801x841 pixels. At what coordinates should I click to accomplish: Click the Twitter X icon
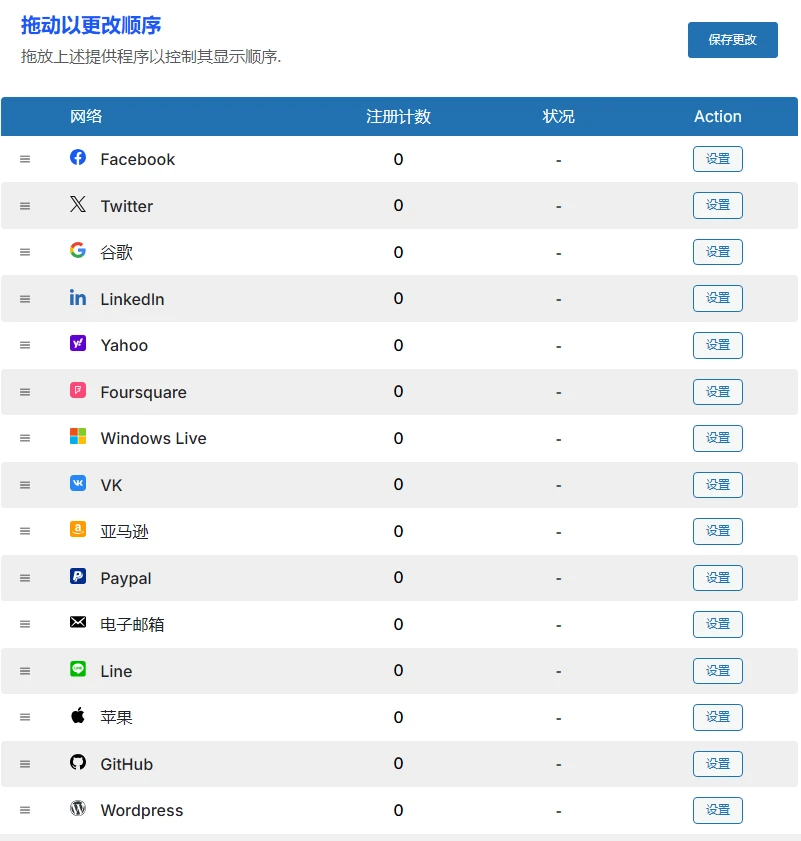coord(78,205)
